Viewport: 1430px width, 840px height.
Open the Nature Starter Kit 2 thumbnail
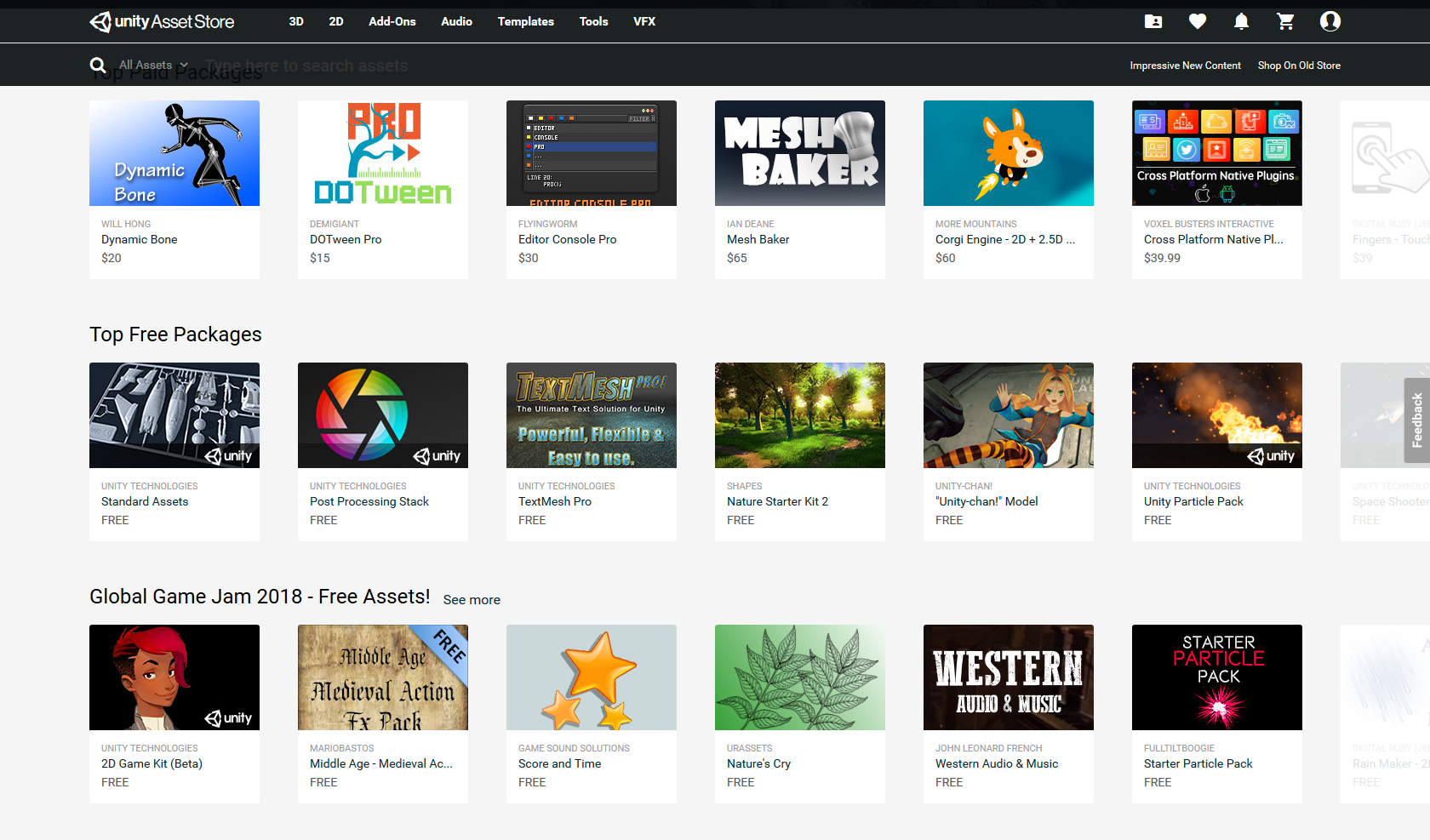tap(800, 415)
